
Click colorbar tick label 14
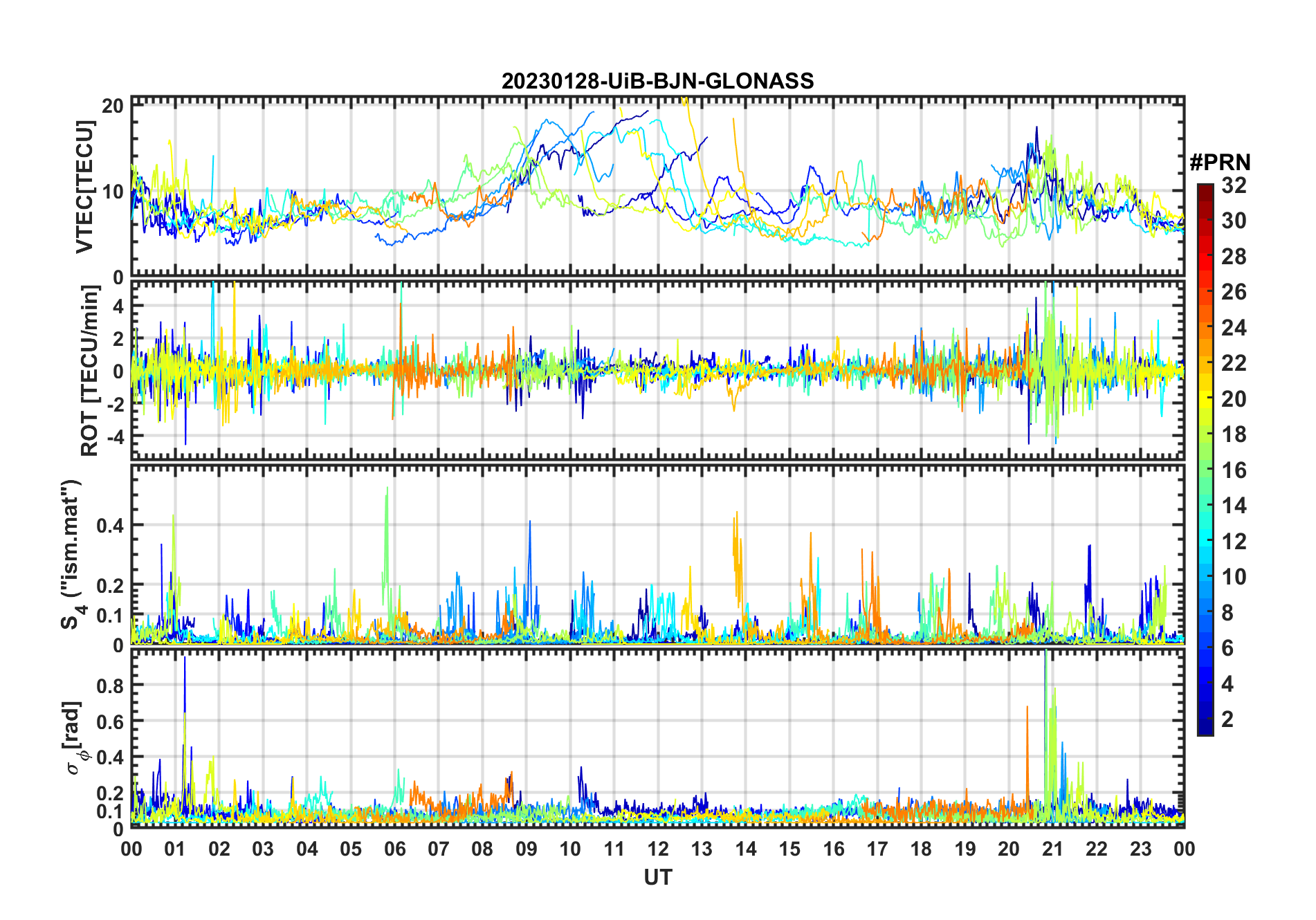[1234, 506]
